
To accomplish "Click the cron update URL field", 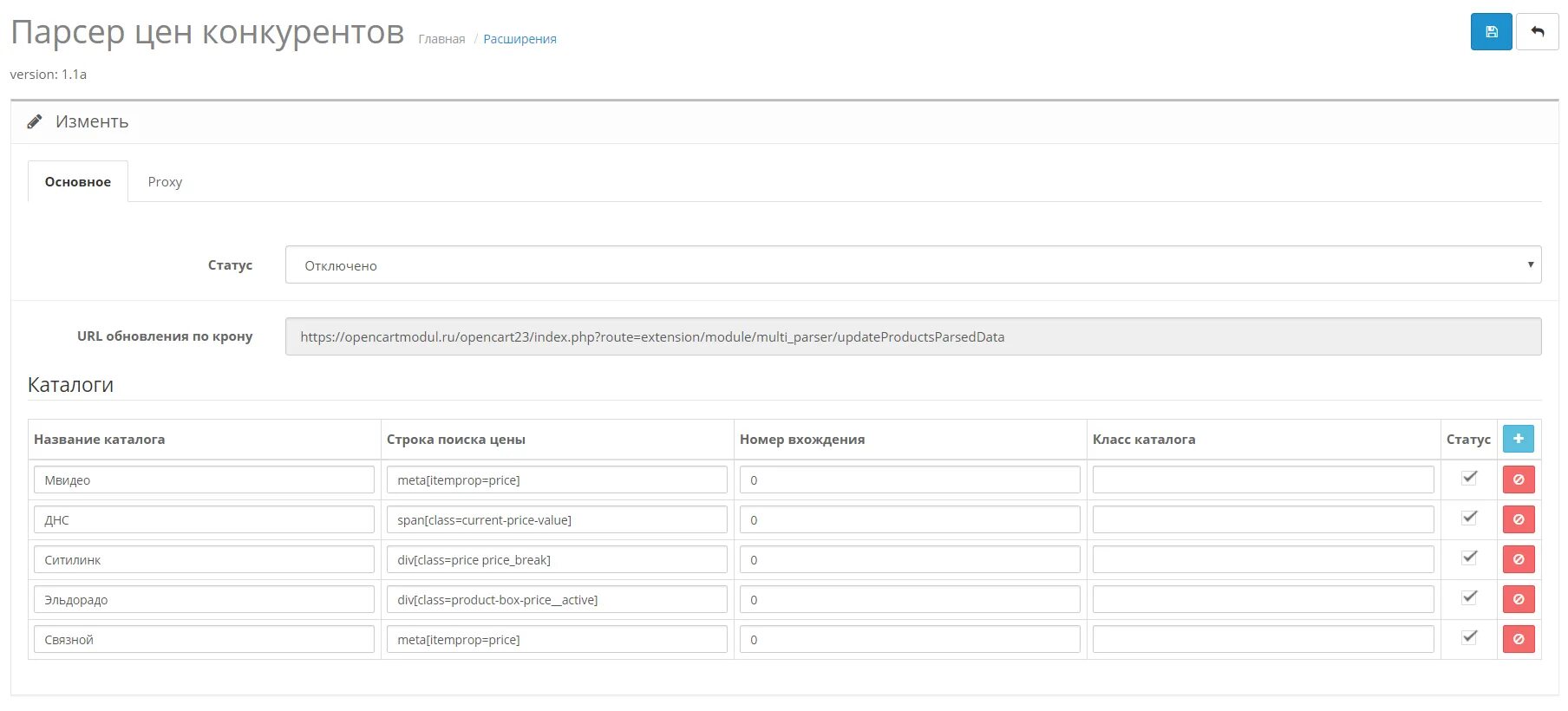I will click(913, 336).
